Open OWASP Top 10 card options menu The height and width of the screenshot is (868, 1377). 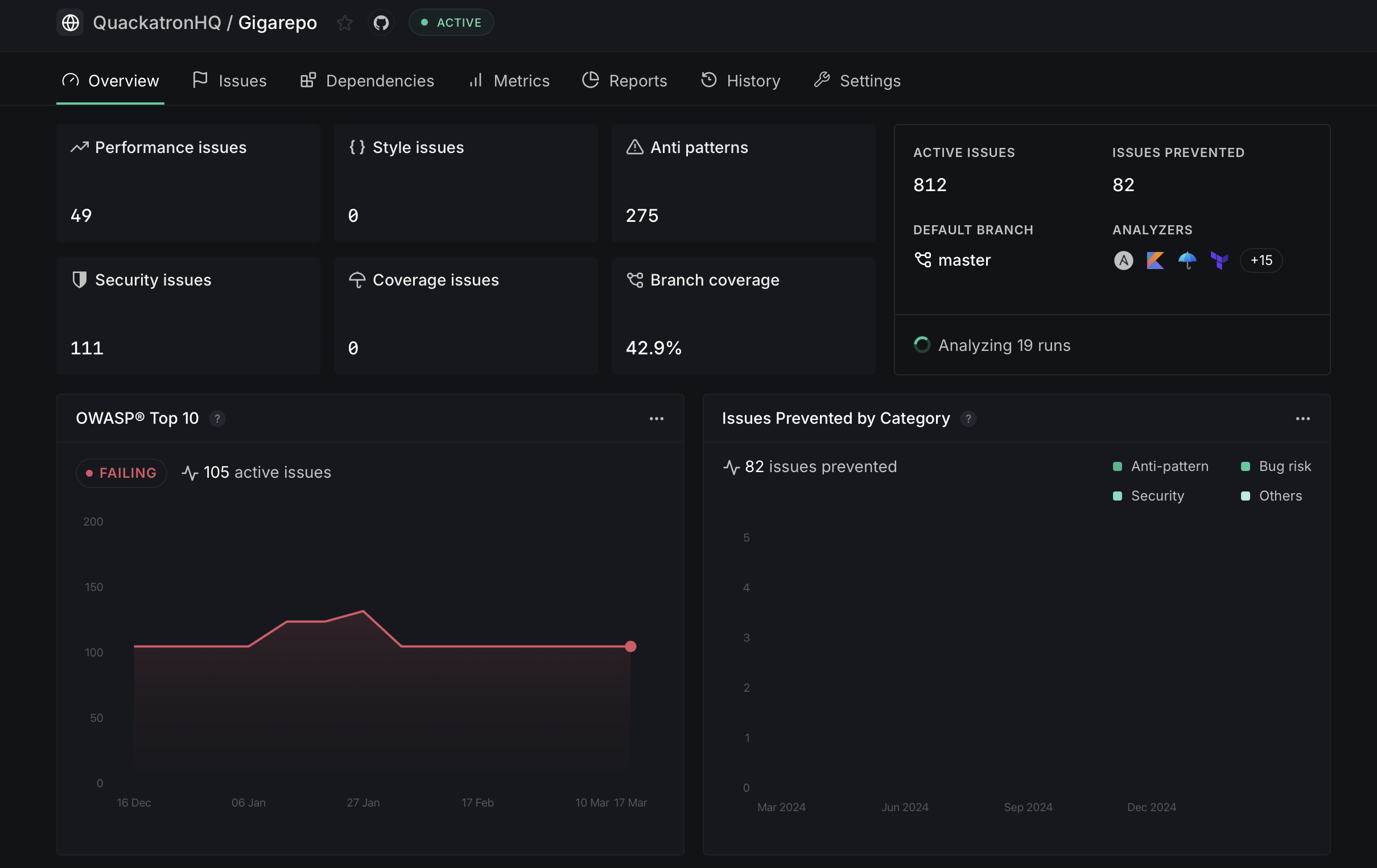tap(657, 419)
